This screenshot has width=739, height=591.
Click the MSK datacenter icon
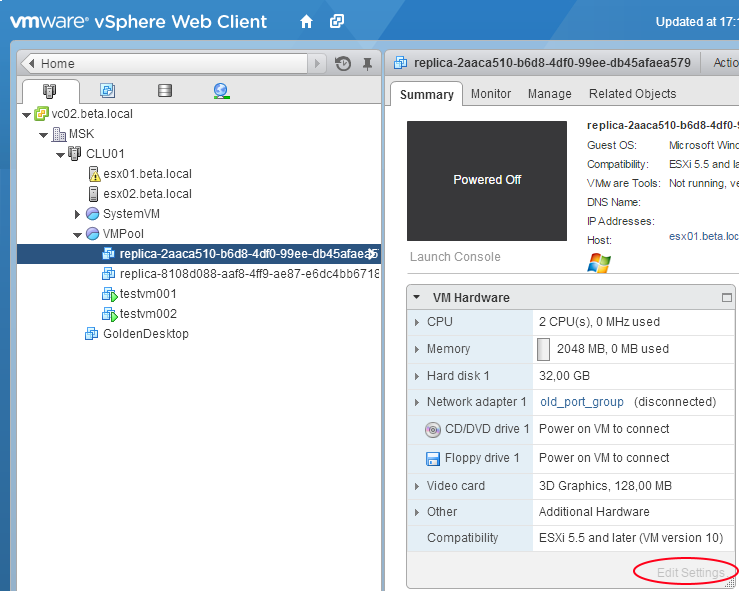(x=59, y=134)
